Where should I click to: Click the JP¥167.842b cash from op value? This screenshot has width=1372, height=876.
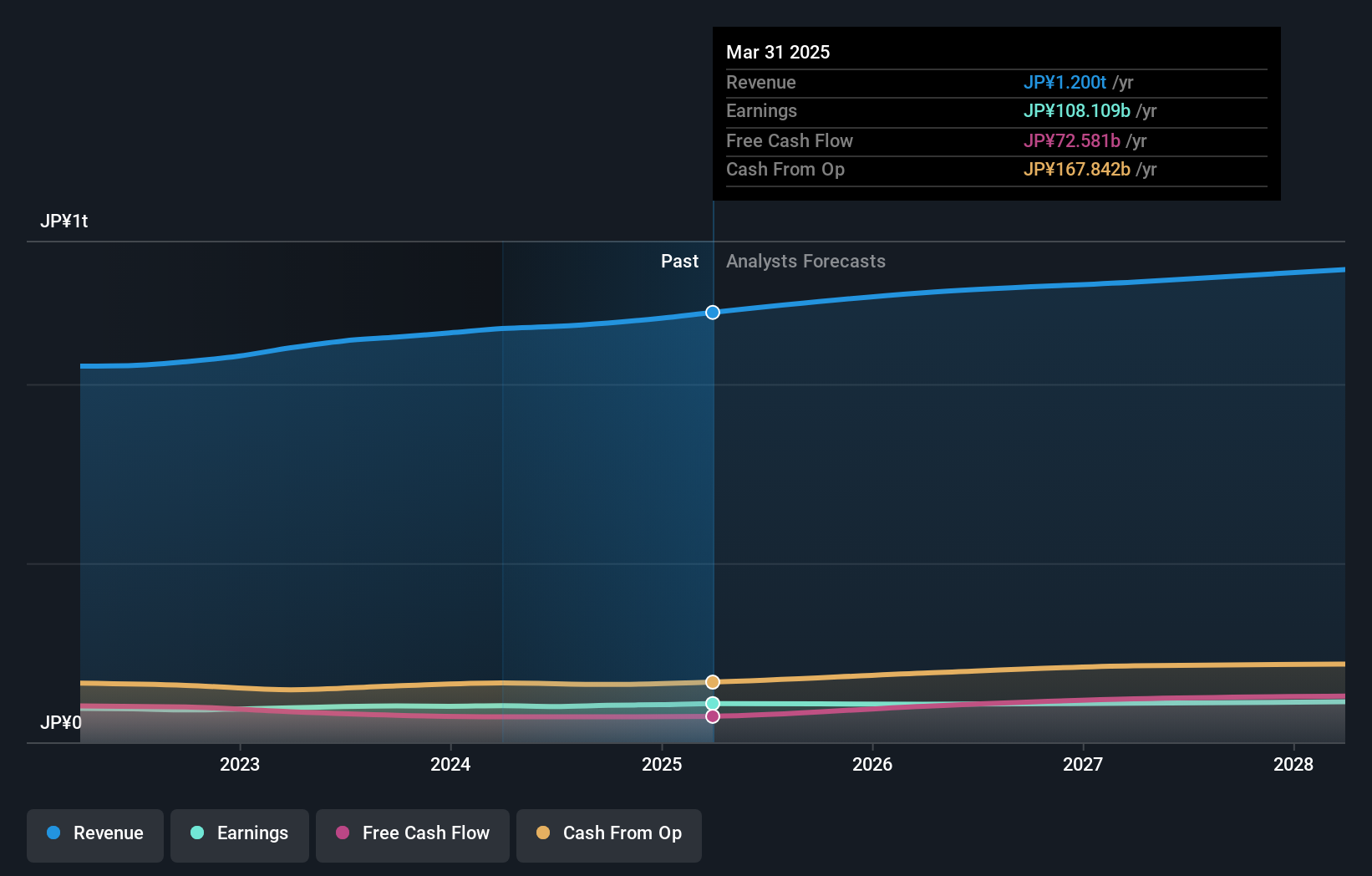pos(1077,170)
